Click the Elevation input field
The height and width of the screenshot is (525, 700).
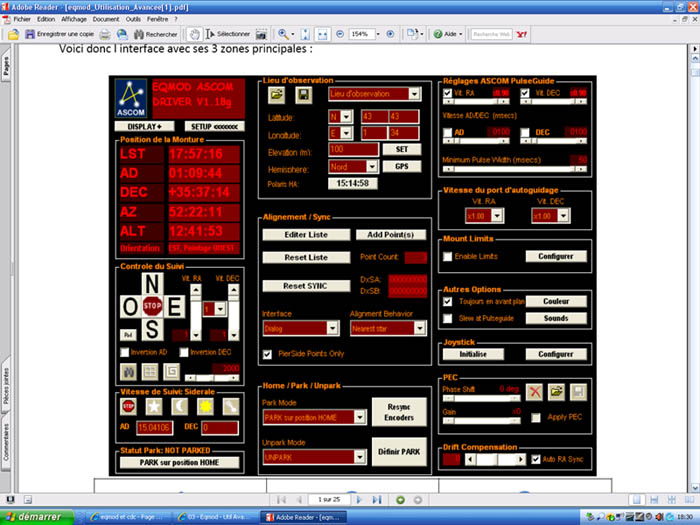pos(354,150)
